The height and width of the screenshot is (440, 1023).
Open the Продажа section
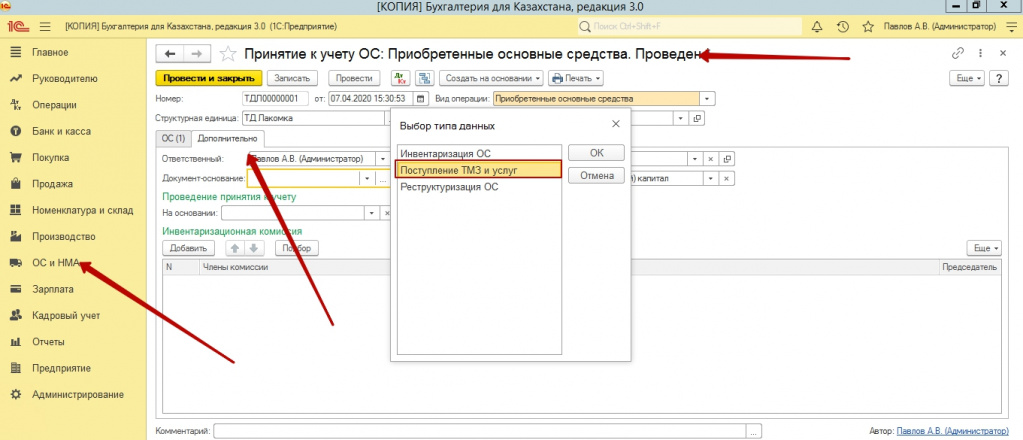pos(52,184)
